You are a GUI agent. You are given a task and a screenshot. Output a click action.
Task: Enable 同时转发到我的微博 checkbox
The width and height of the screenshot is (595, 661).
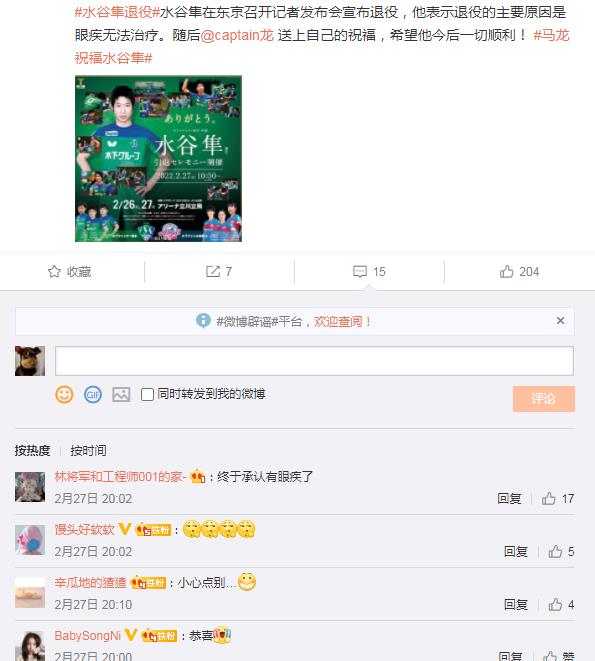tap(147, 395)
